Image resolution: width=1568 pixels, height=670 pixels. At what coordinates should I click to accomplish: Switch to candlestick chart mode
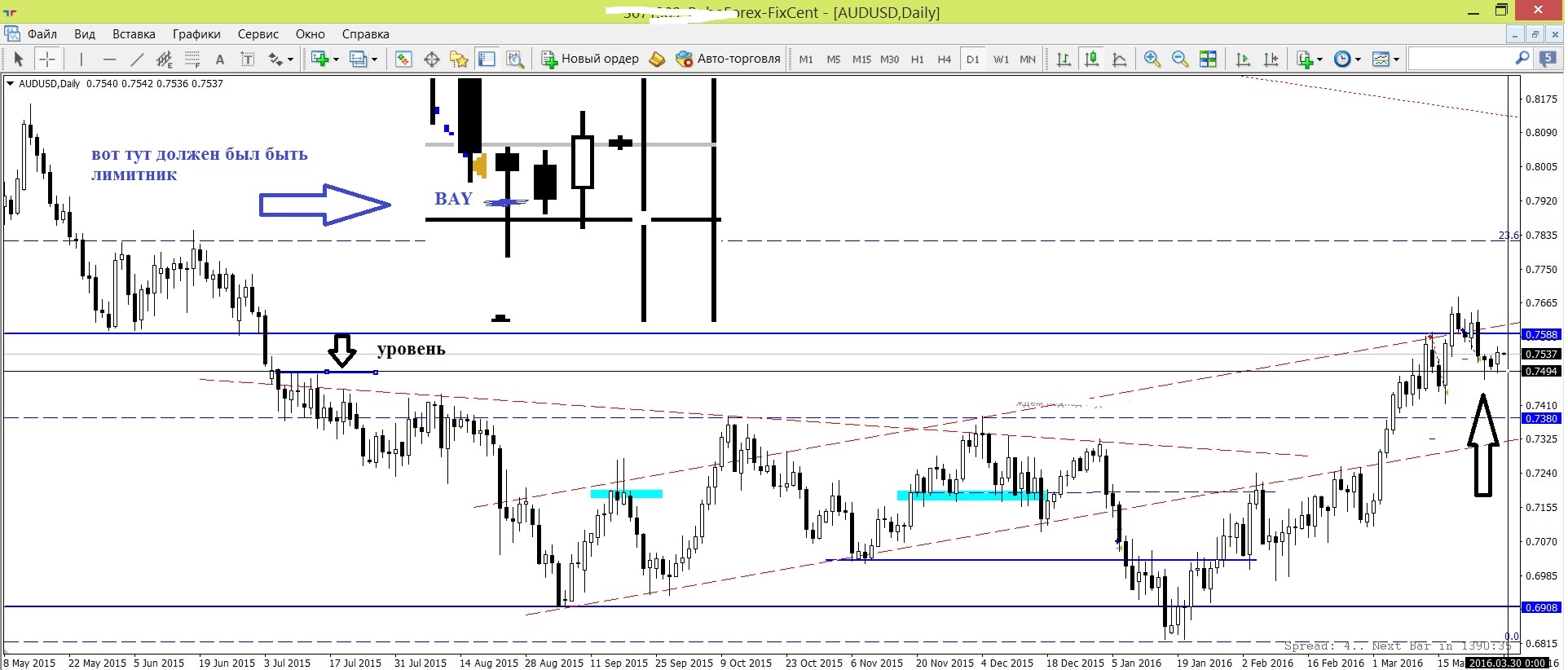click(1091, 59)
